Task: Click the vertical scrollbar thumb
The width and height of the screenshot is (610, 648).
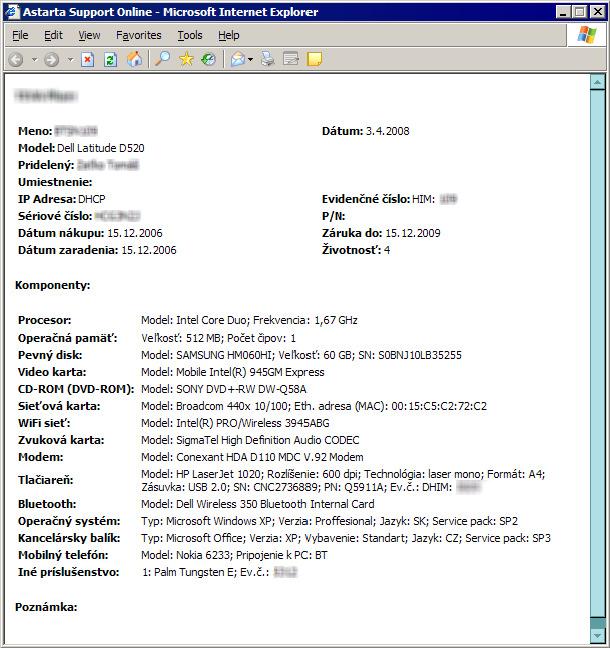Action: [x=597, y=353]
